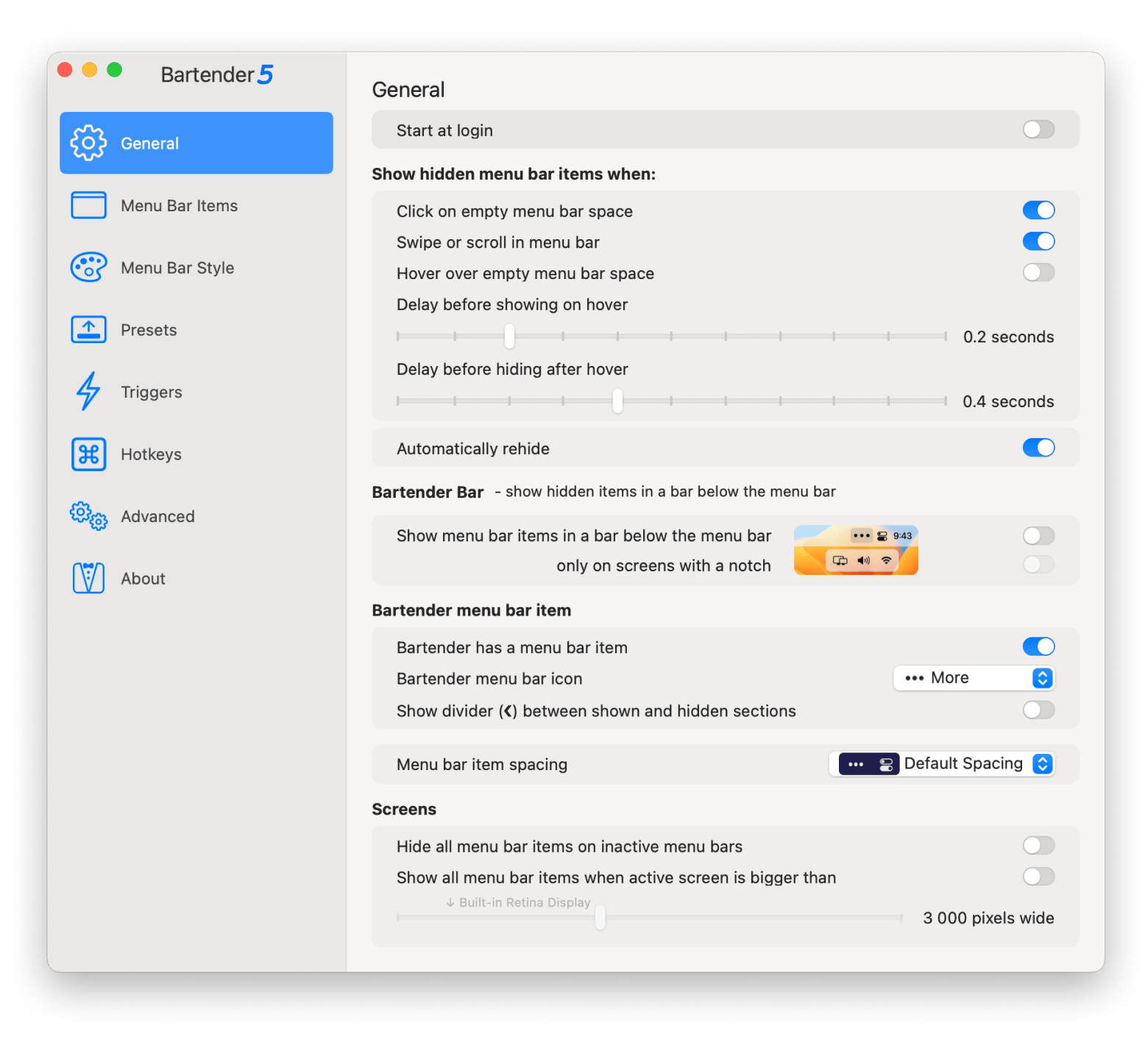Screen dimensions: 1148x1041
Task: Select the Hotkeys command-key icon
Action: click(88, 454)
